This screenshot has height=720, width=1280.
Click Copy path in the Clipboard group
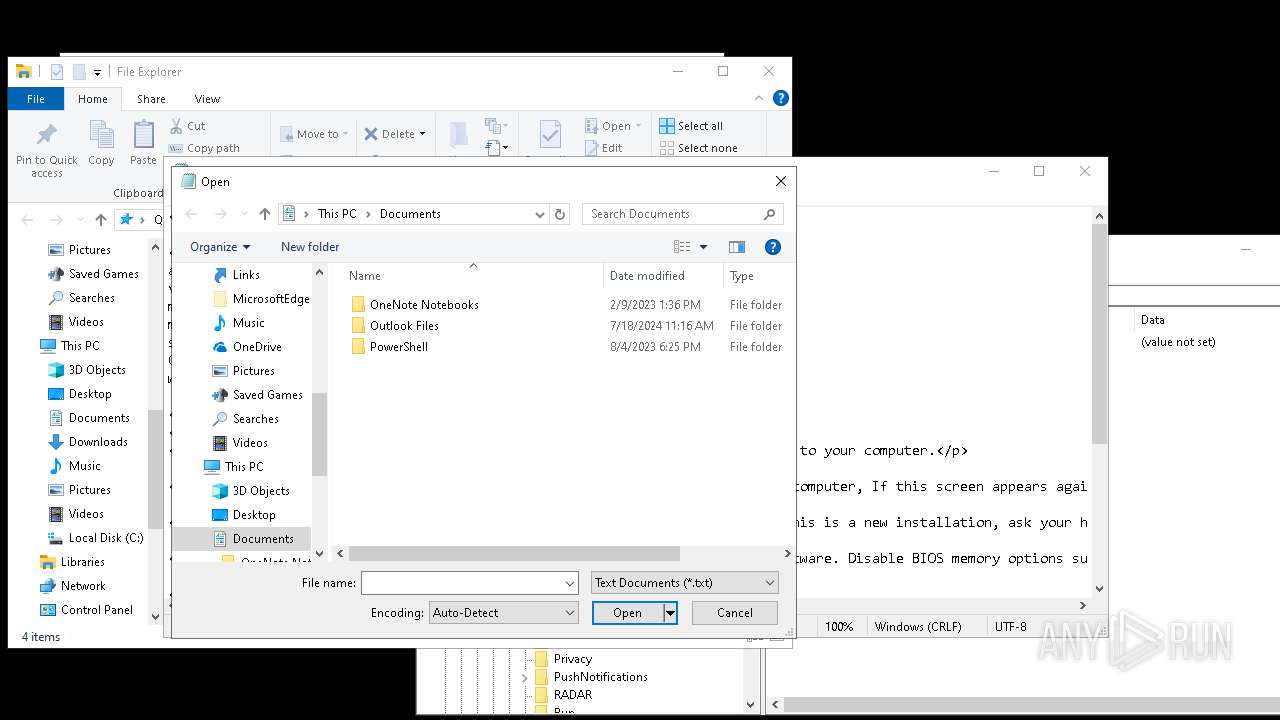click(204, 148)
